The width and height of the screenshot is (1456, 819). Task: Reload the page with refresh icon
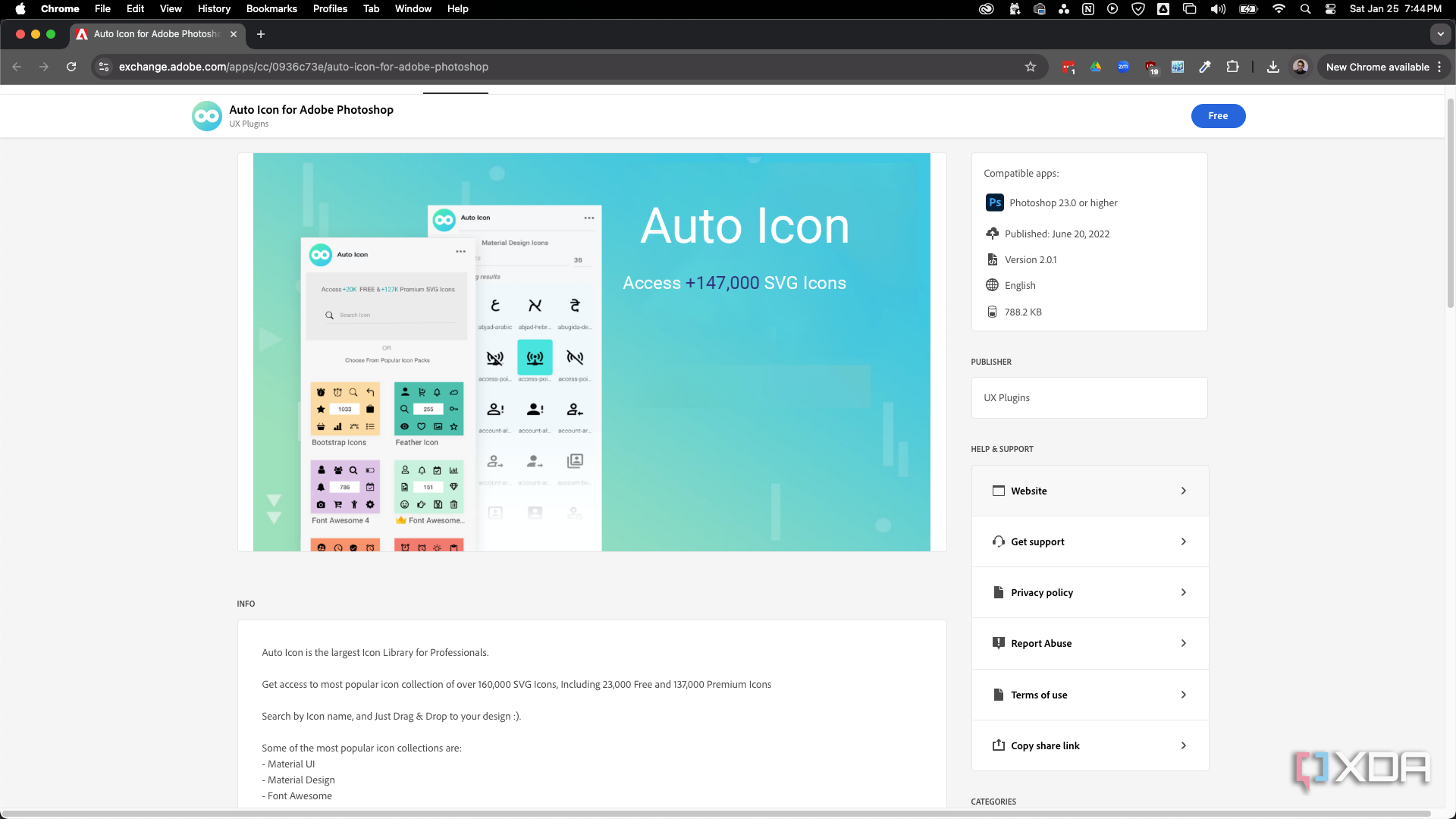(x=71, y=67)
